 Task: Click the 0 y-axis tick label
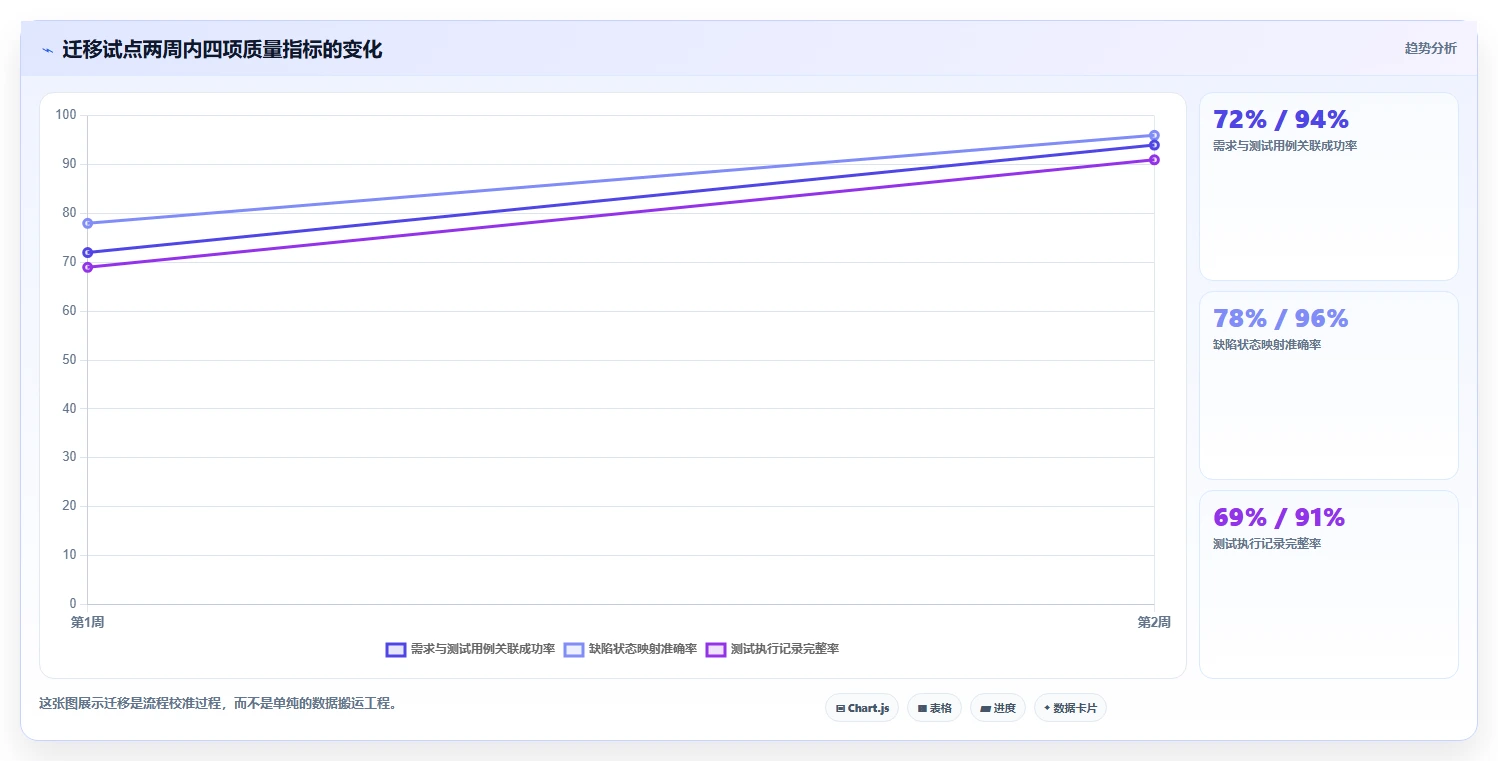[73, 604]
